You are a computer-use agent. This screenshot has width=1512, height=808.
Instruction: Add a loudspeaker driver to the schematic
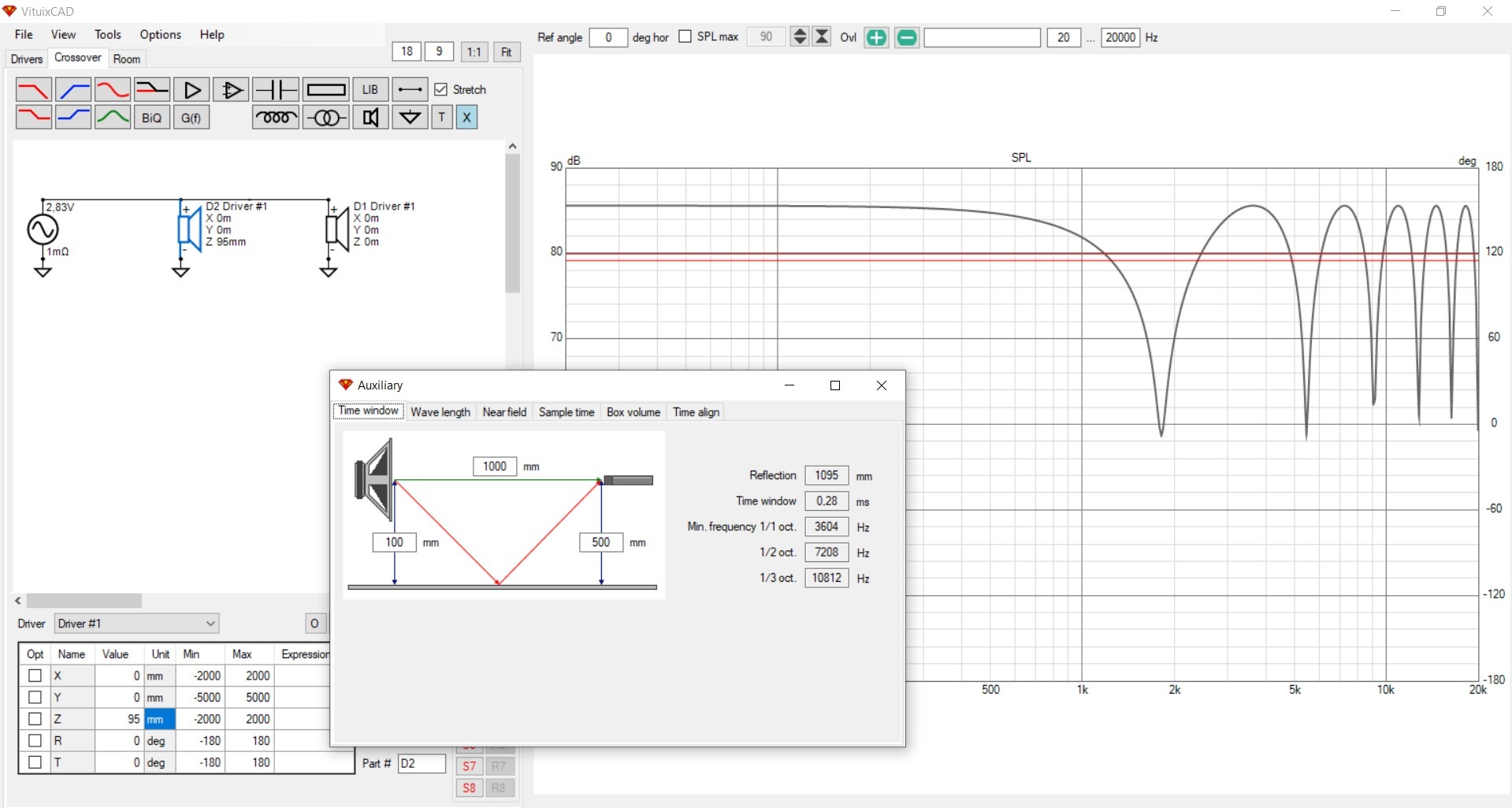[x=370, y=117]
